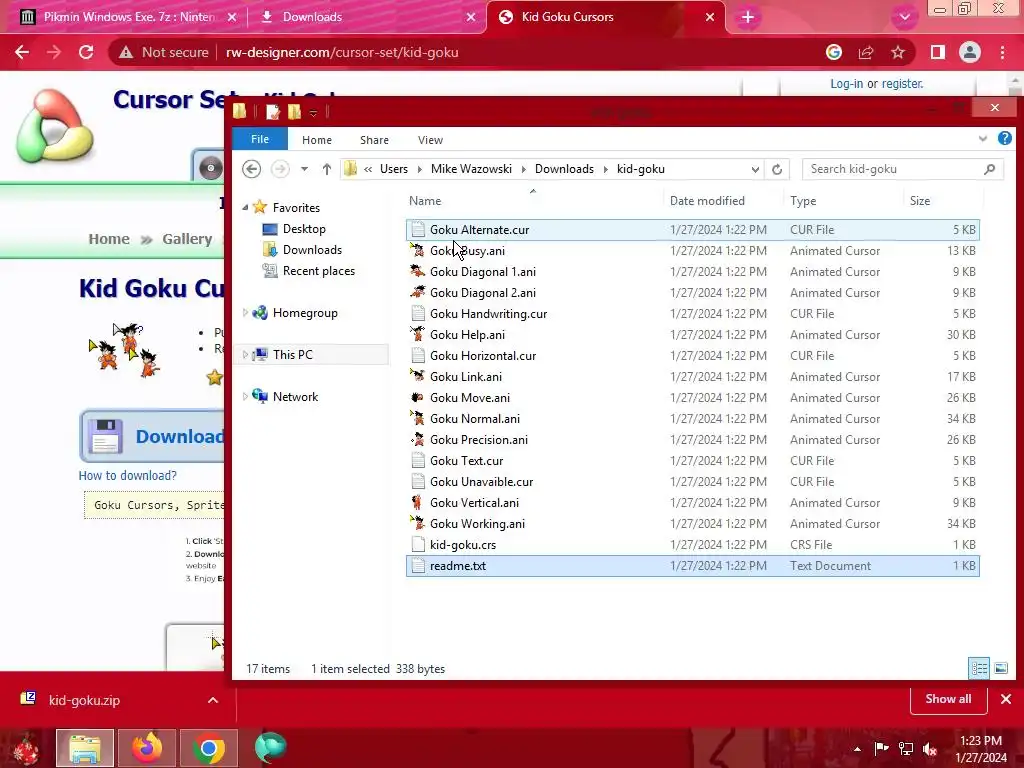
Task: Select Downloads in Favorites sidebar
Action: click(312, 249)
